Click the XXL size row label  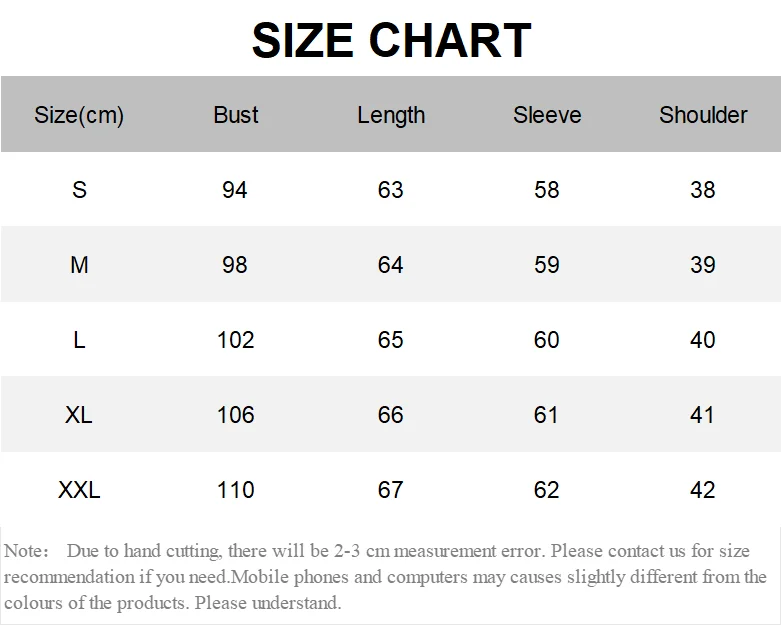(x=79, y=490)
